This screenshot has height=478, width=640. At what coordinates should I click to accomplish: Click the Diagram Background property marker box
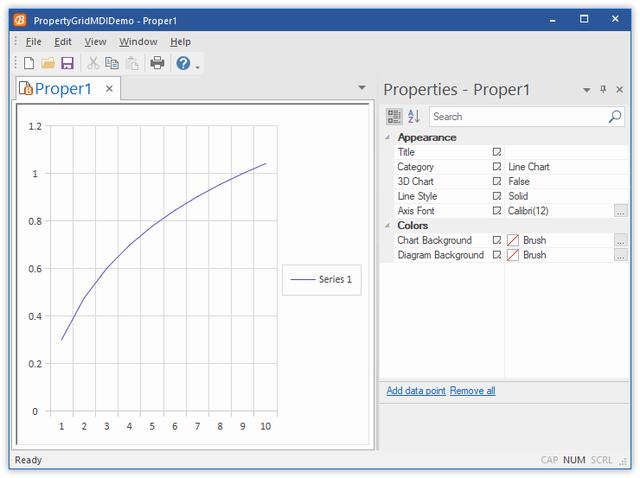(x=496, y=255)
